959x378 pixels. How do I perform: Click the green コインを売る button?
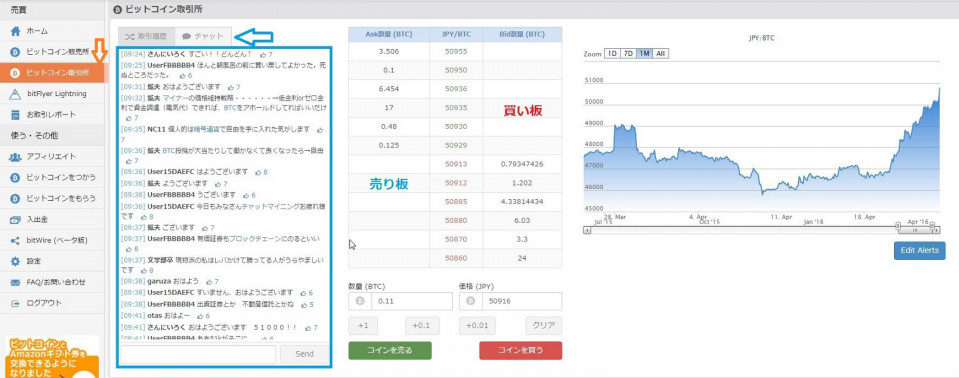click(390, 350)
